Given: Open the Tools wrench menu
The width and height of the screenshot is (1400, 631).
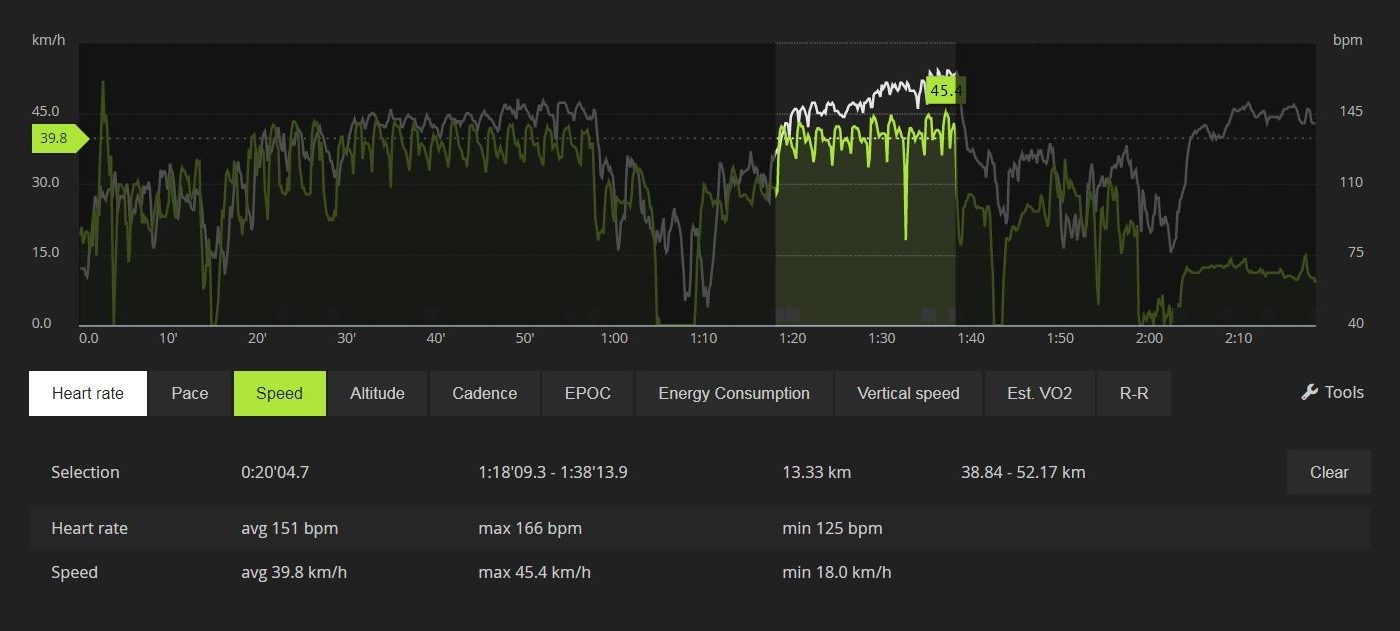Looking at the screenshot, I should [x=1332, y=393].
